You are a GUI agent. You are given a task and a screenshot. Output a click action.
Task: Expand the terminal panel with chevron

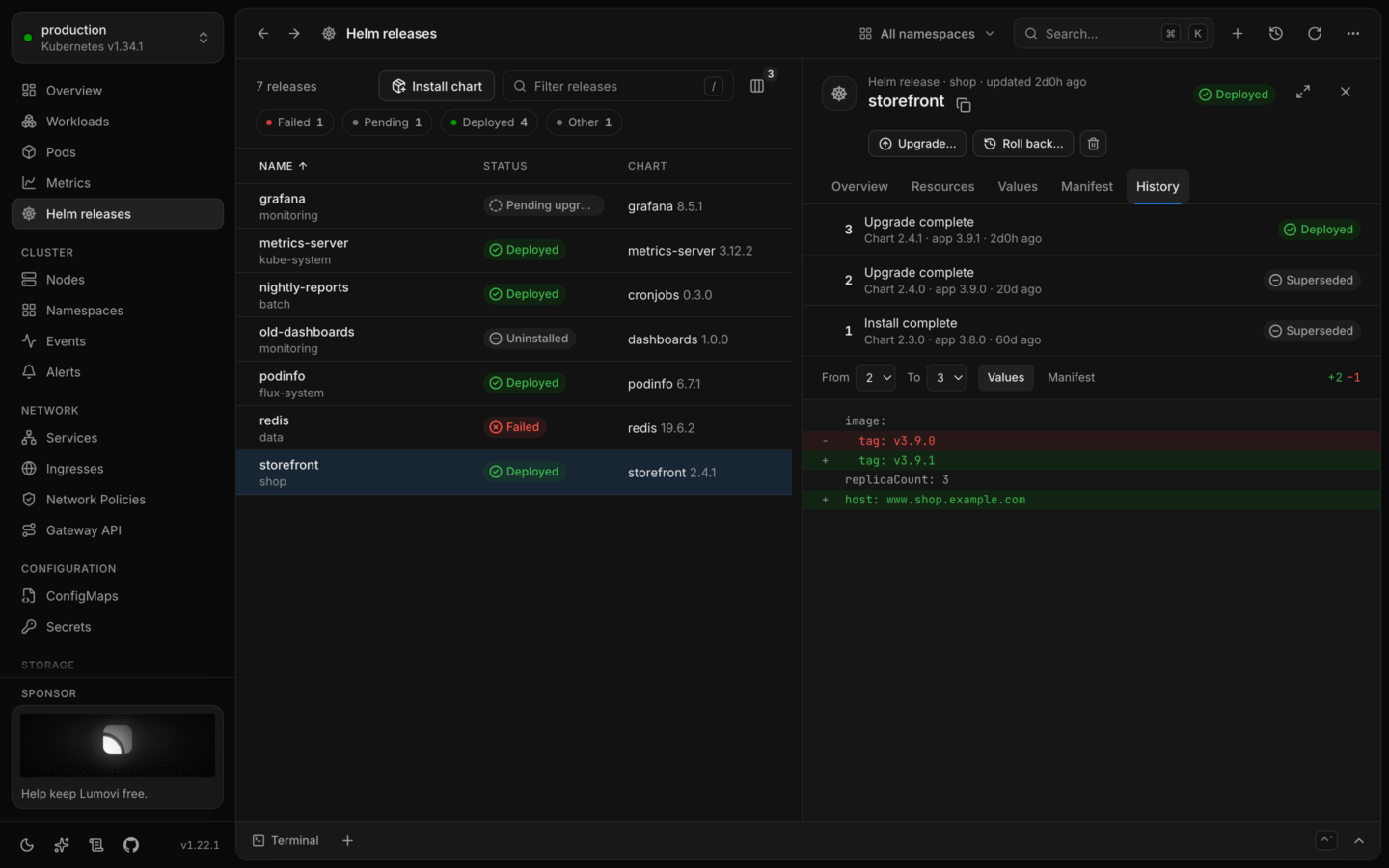(x=1359, y=840)
